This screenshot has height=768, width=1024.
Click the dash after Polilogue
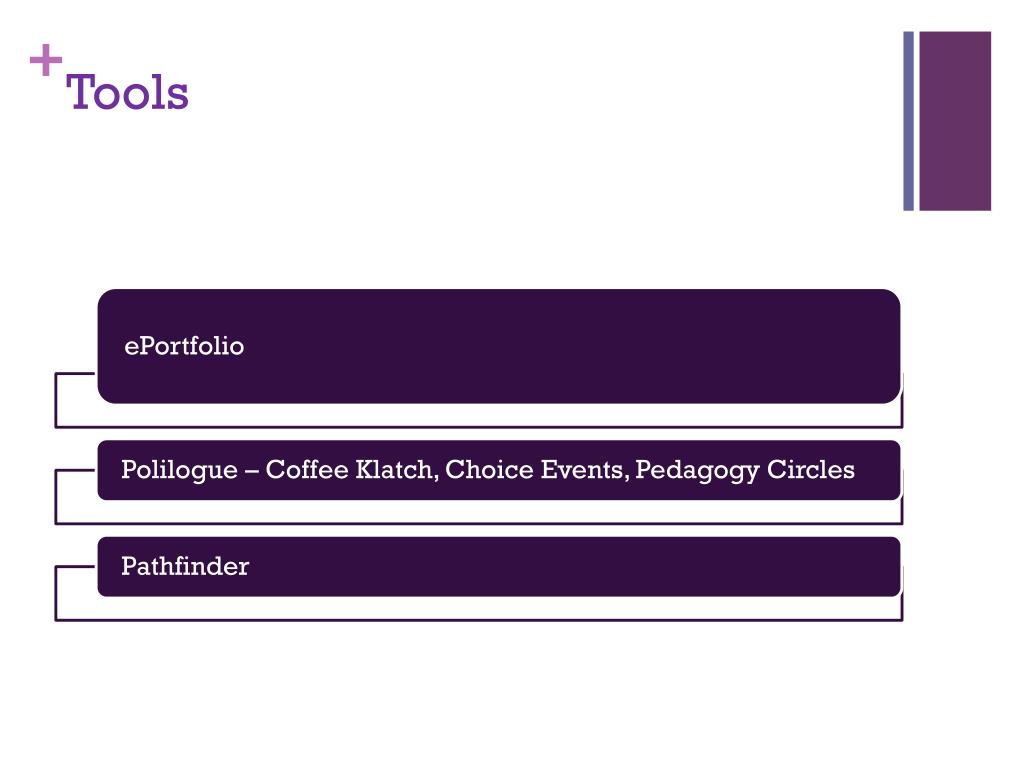point(251,471)
